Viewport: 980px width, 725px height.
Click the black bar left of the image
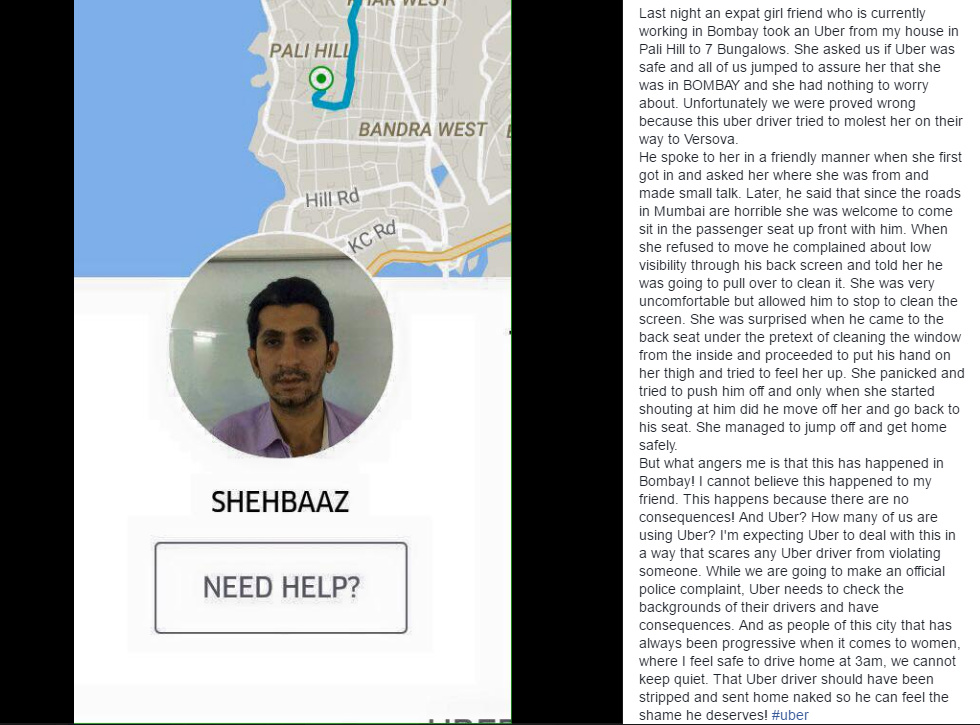(x=37, y=362)
